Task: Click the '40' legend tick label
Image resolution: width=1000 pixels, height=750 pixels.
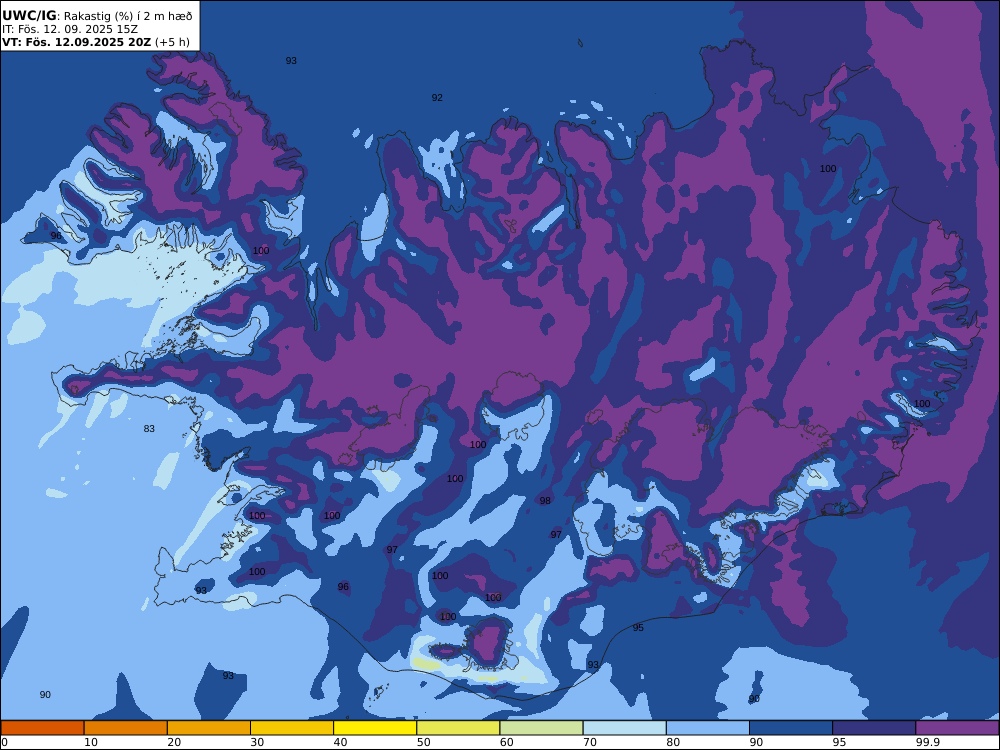Action: coord(341,742)
